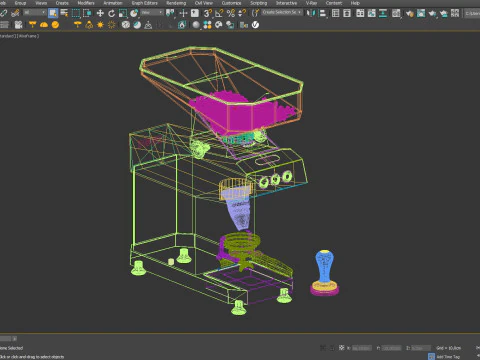
Task: Open the Material Editor
Action: 396,13
